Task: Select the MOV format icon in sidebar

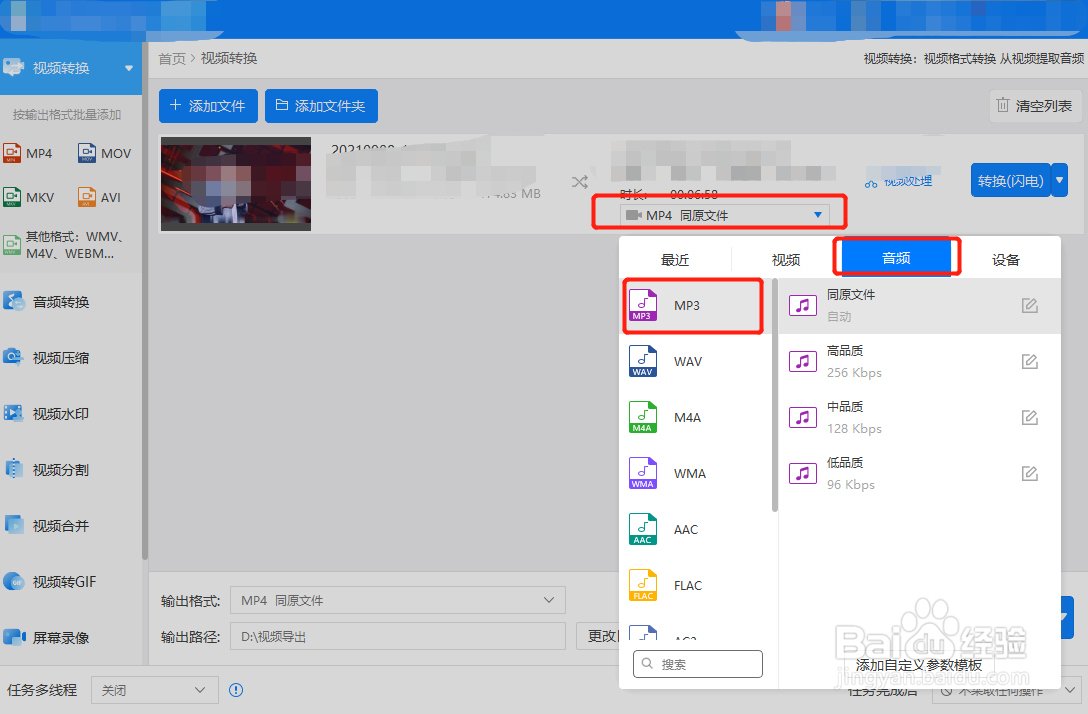Action: tap(87, 153)
